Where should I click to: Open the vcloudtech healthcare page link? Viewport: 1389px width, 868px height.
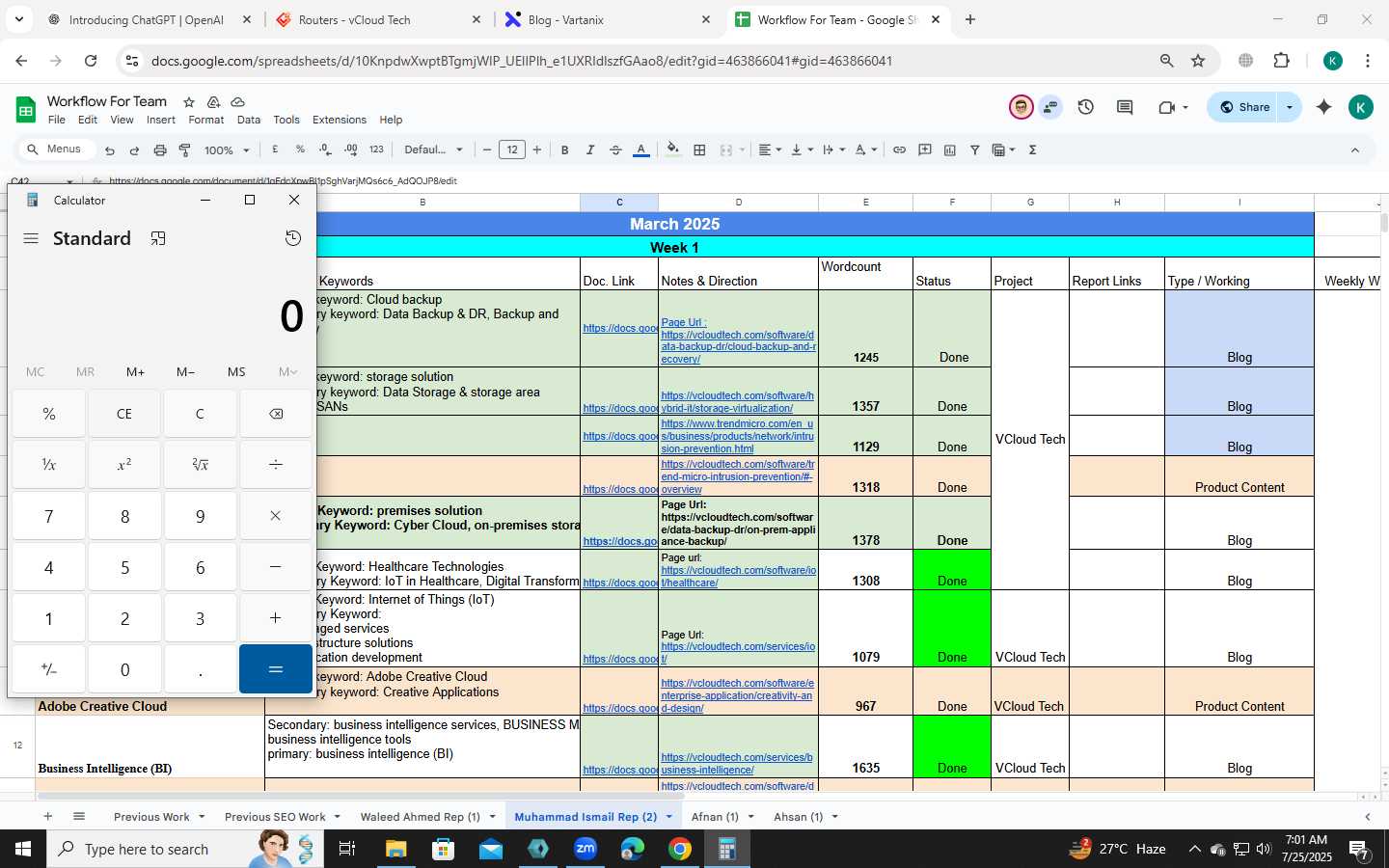[x=738, y=576]
